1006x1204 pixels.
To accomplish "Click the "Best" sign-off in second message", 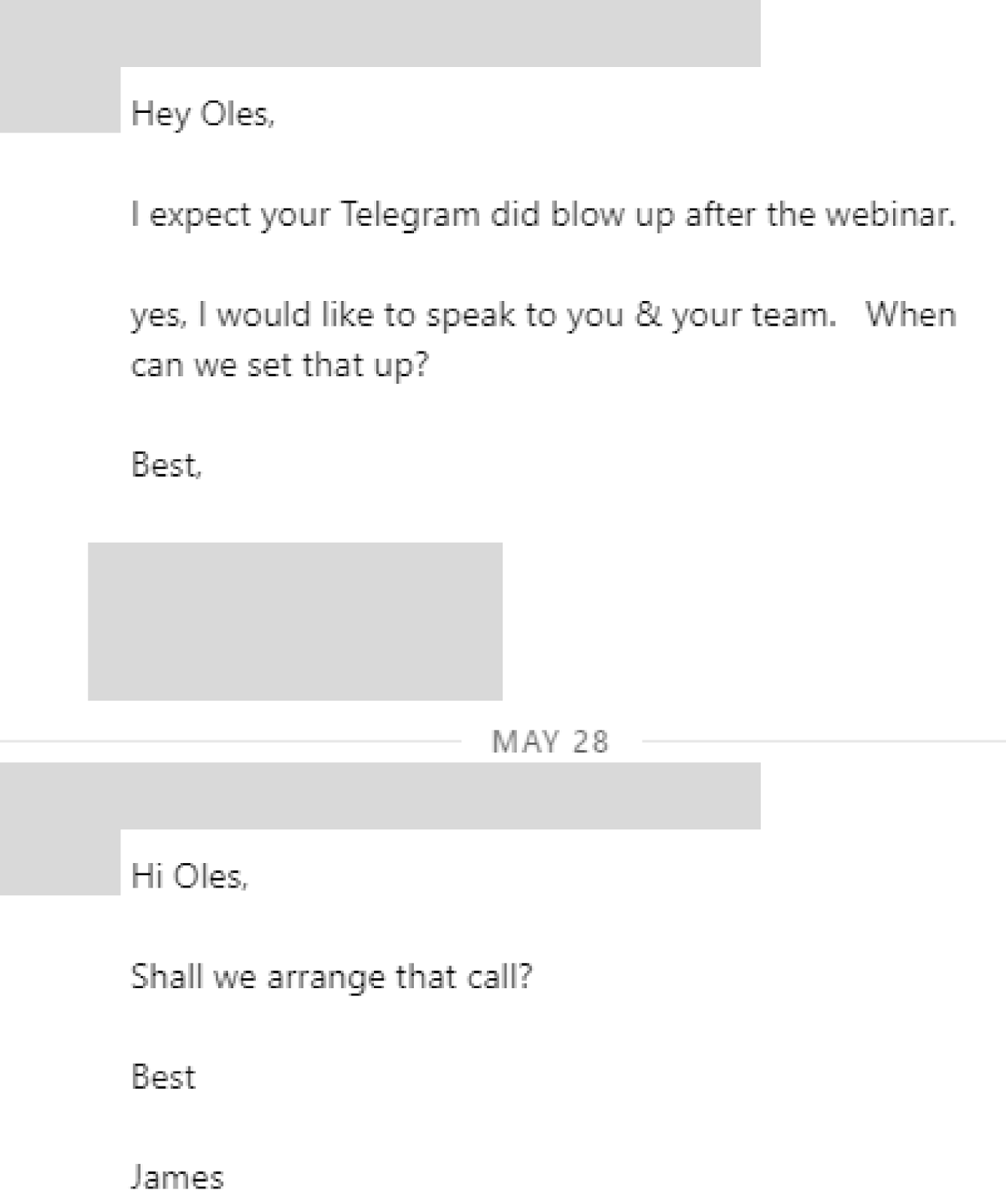I will [x=163, y=1078].
